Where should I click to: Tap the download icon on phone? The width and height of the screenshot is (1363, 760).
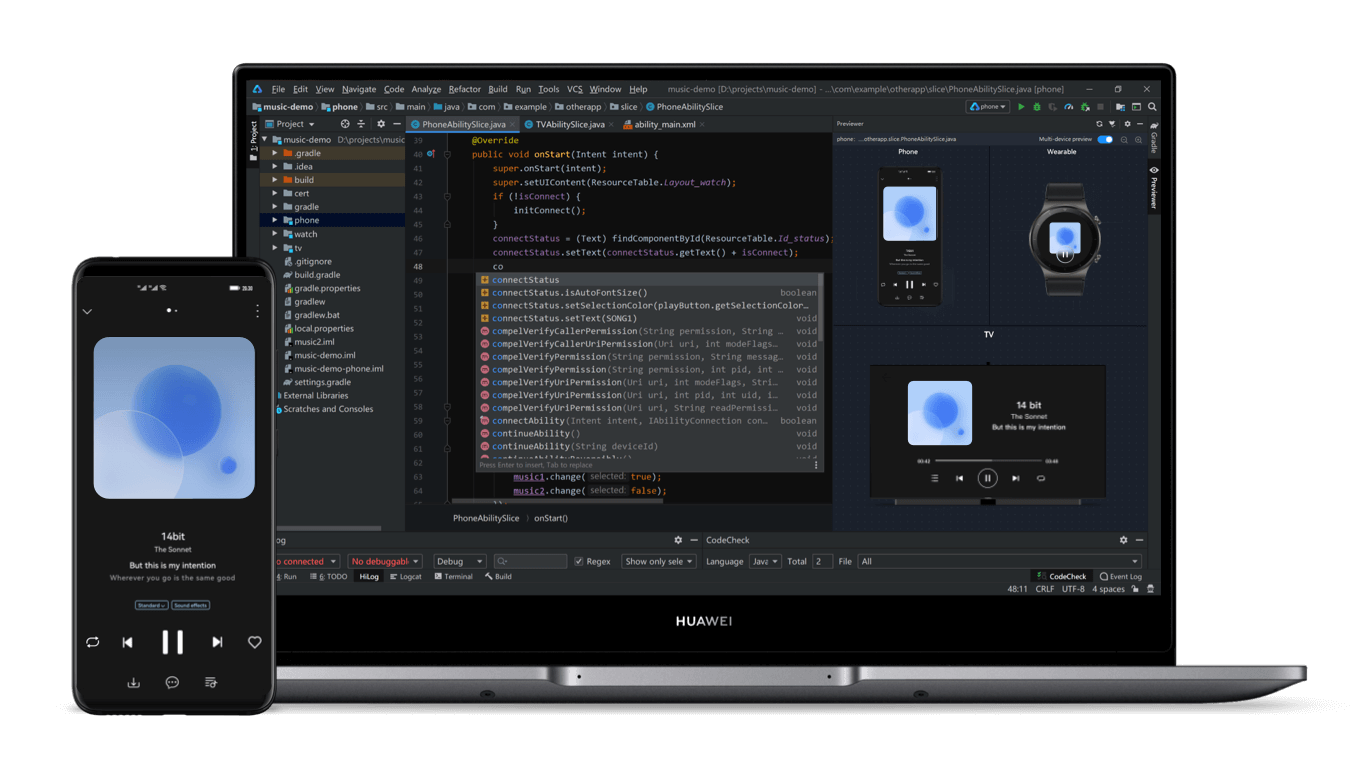pos(133,682)
